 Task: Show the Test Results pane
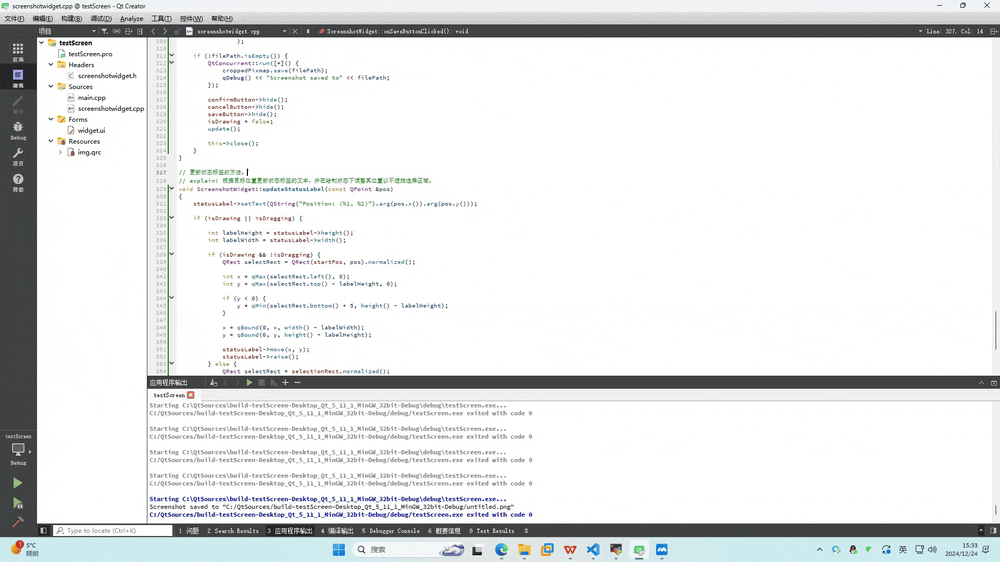point(492,531)
